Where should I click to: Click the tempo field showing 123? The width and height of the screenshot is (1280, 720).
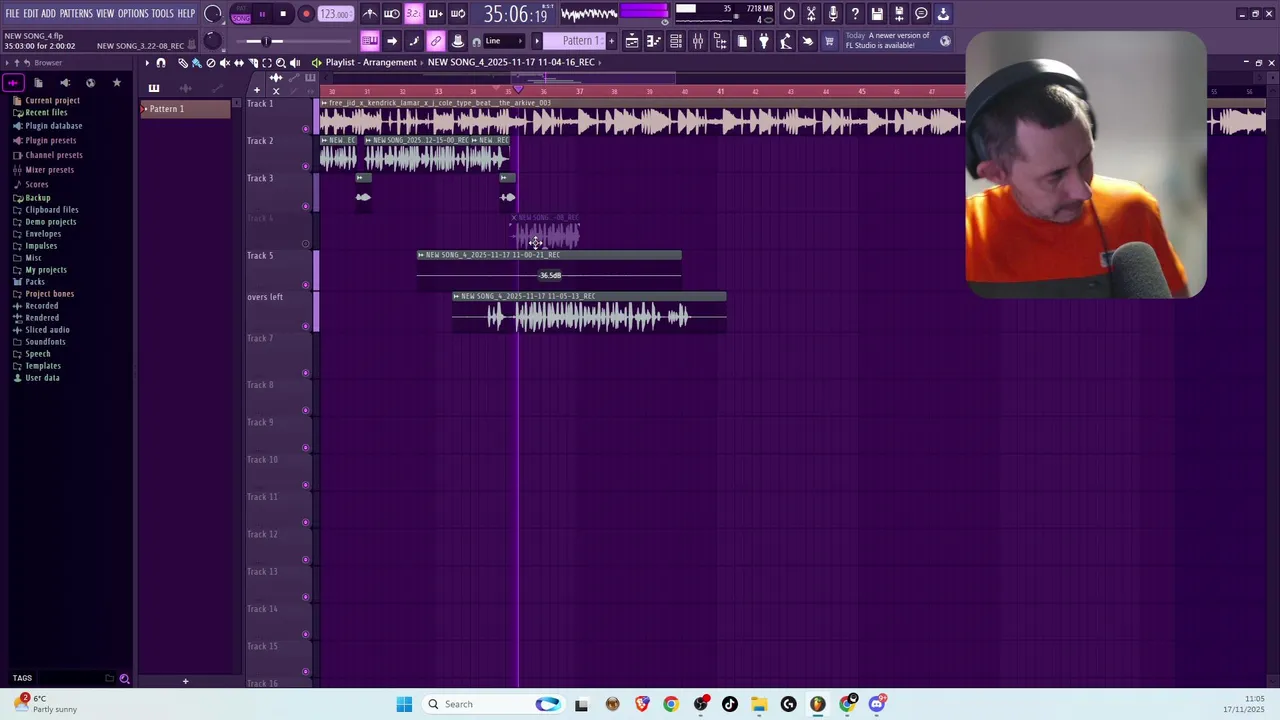335,14
